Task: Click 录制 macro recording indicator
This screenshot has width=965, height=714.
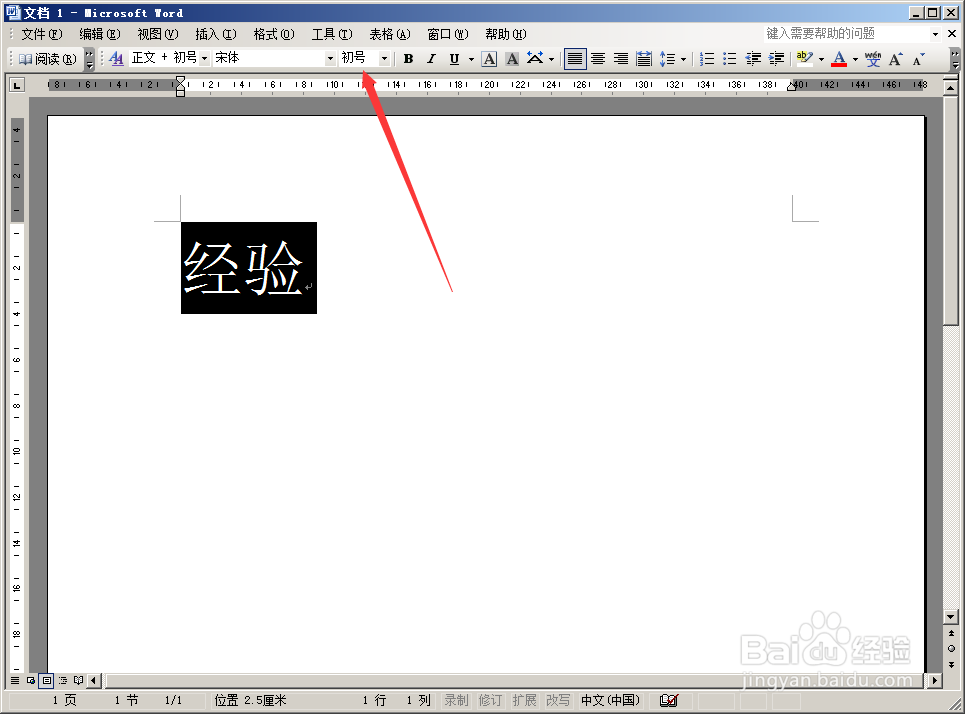Action: click(457, 700)
